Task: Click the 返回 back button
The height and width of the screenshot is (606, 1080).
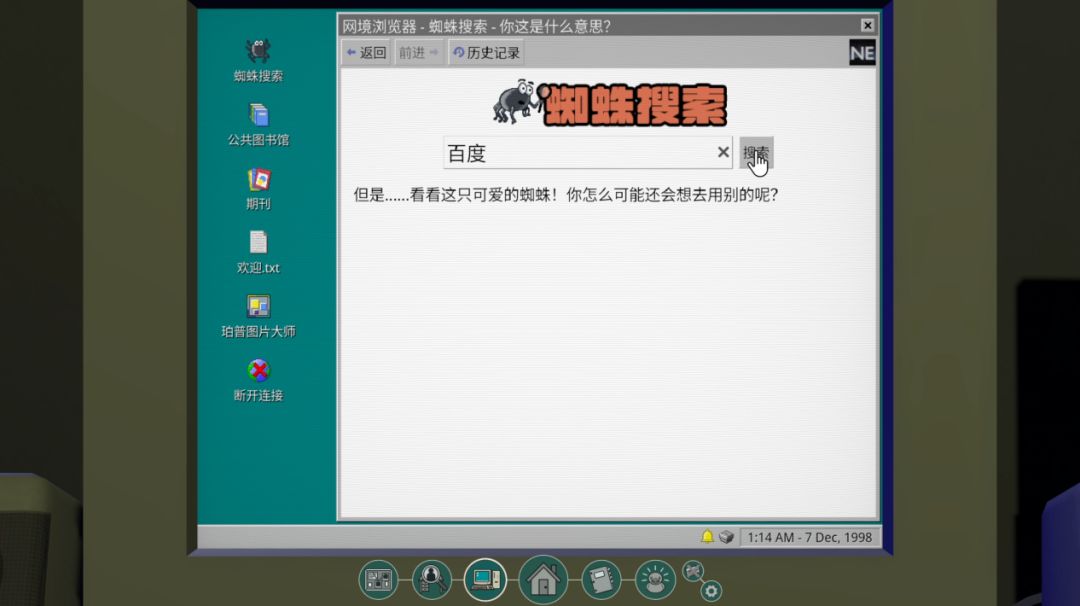Action: (366, 52)
